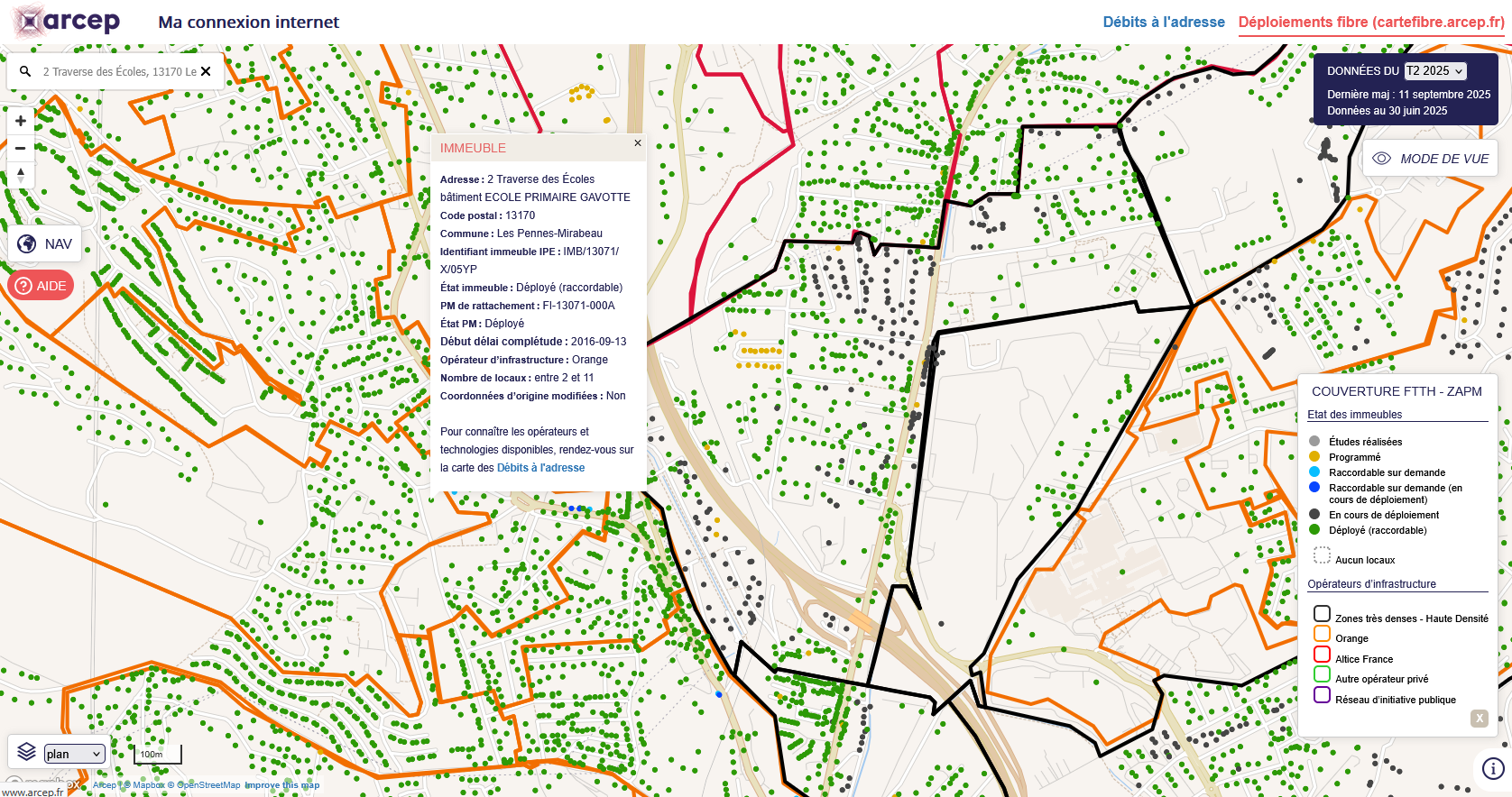This screenshot has height=797, width=1512.
Task: Click the Arcep logo
Action: tap(68, 22)
